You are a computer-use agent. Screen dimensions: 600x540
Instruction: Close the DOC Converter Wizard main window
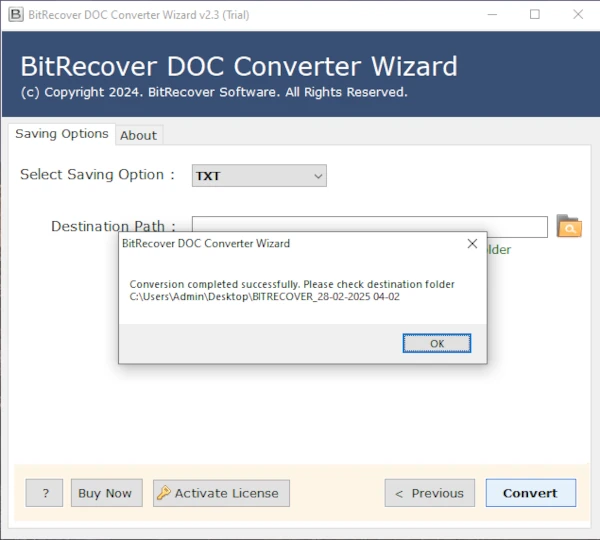pyautogui.click(x=578, y=15)
